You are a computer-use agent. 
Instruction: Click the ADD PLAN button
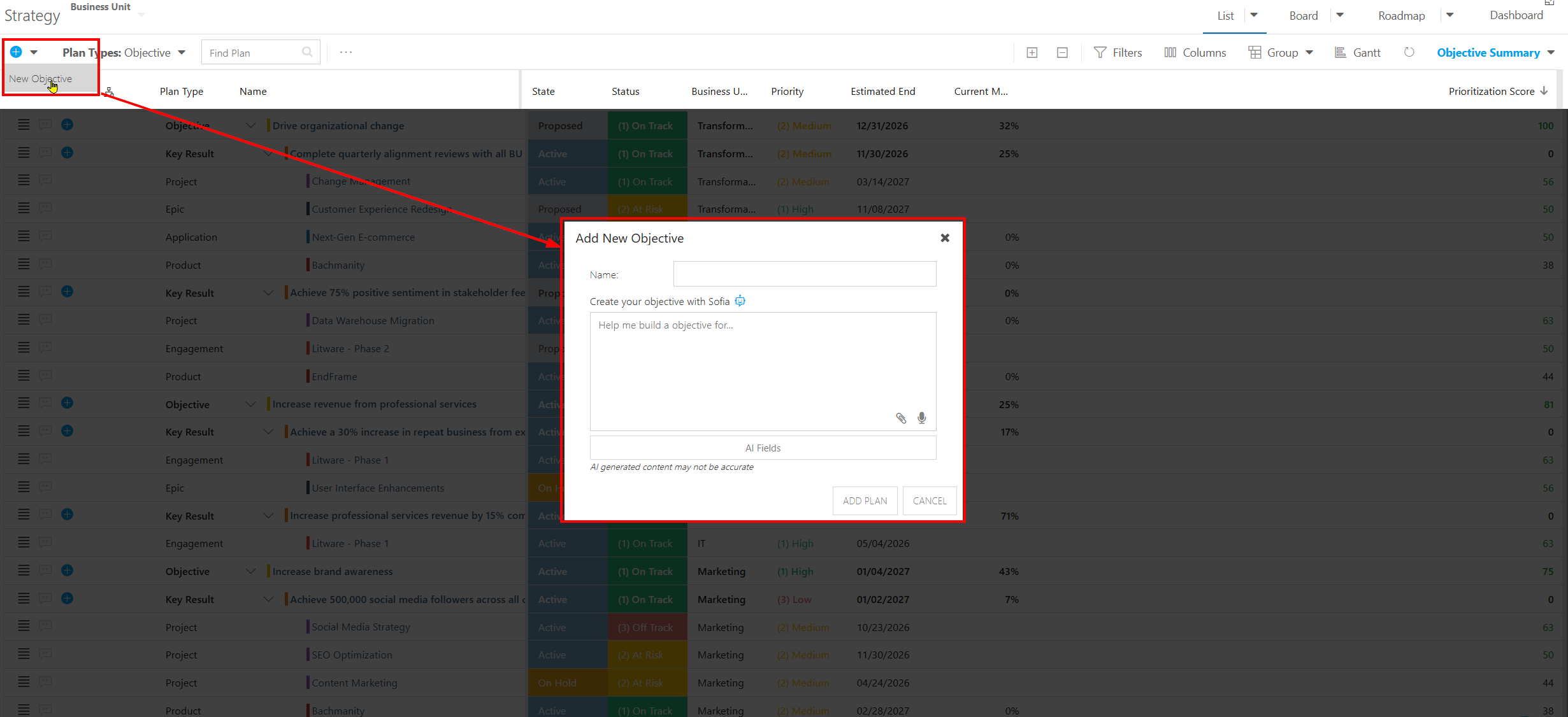click(865, 500)
